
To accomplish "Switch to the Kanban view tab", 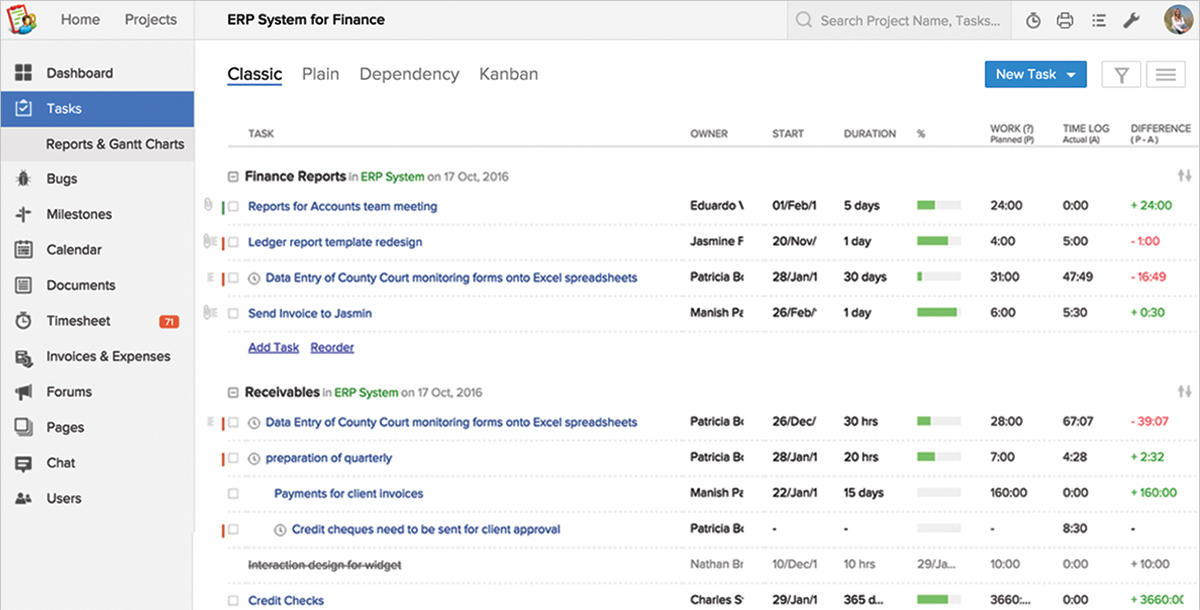I will (x=508, y=74).
